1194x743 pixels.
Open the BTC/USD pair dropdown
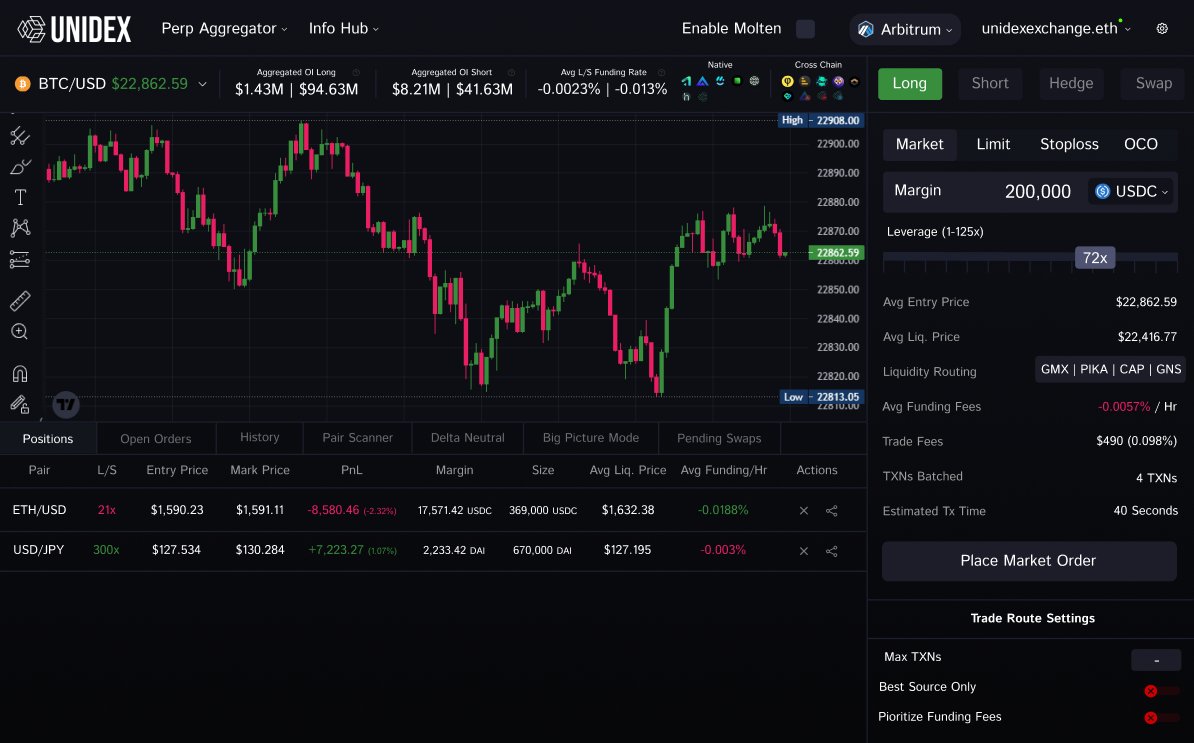205,85
